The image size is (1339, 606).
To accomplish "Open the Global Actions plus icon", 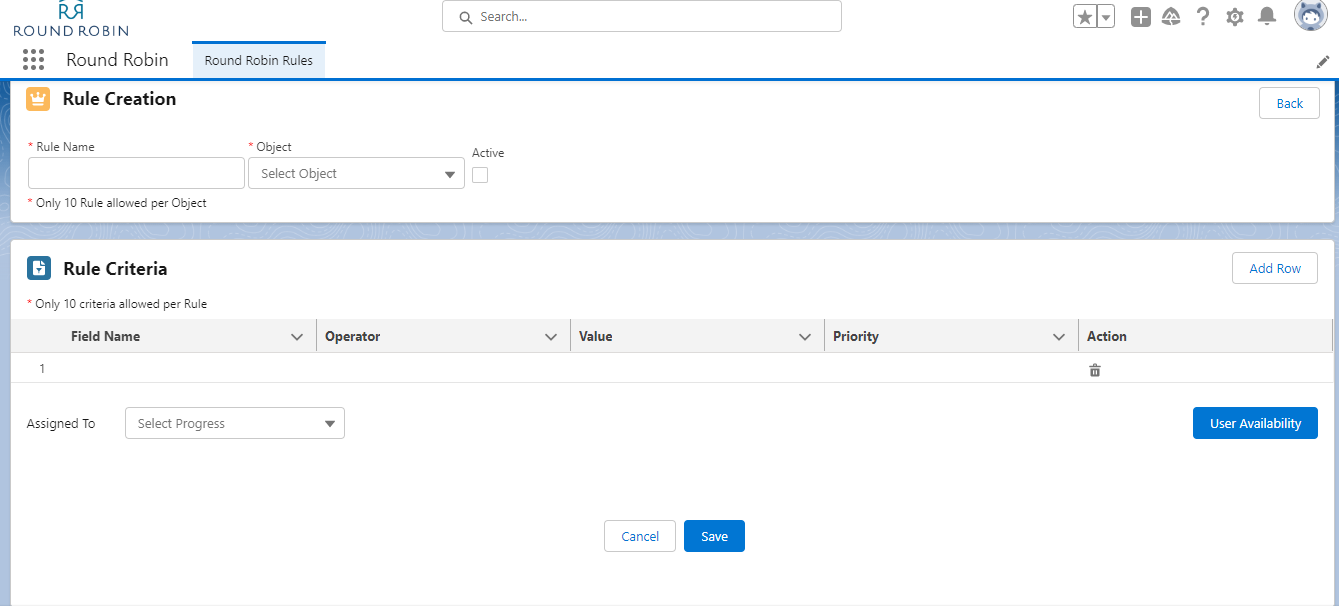I will click(x=1141, y=17).
